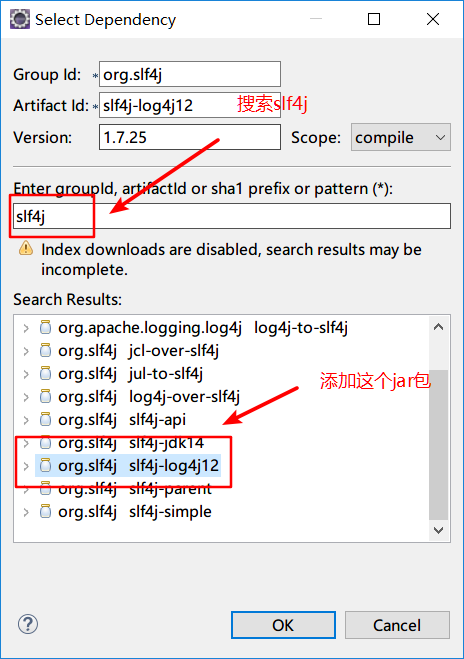This screenshot has width=464, height=659.
Task: Expand the slf4j-simple result
Action: click(26, 512)
